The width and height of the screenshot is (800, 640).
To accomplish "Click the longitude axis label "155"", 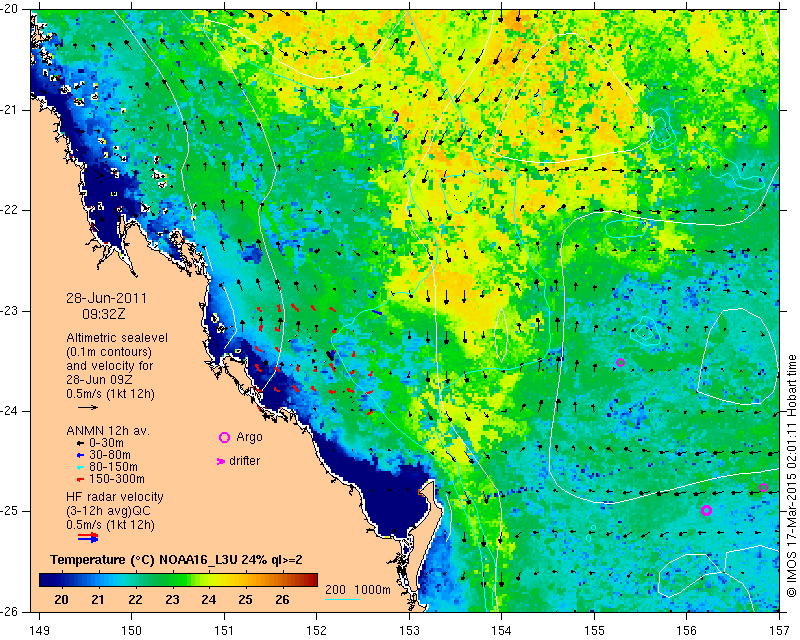I will point(594,630).
